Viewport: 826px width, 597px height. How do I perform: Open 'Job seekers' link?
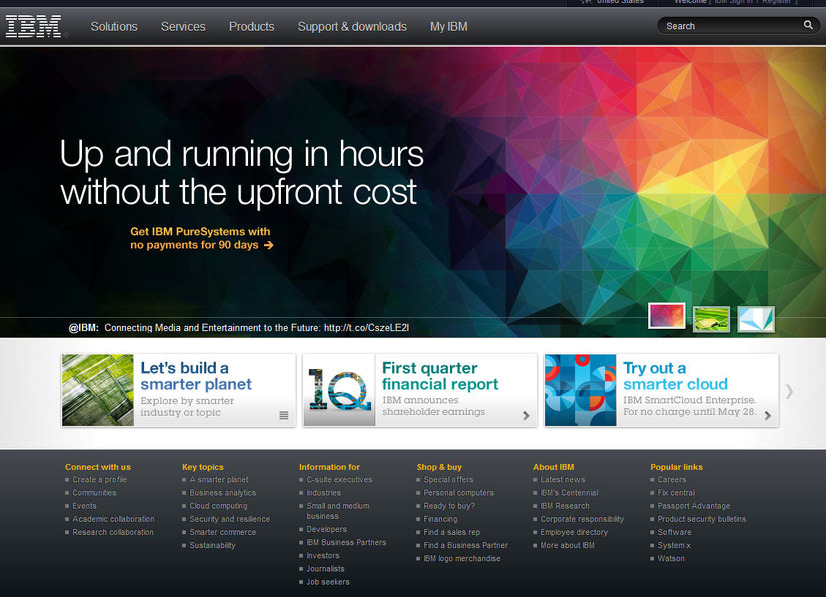(328, 582)
